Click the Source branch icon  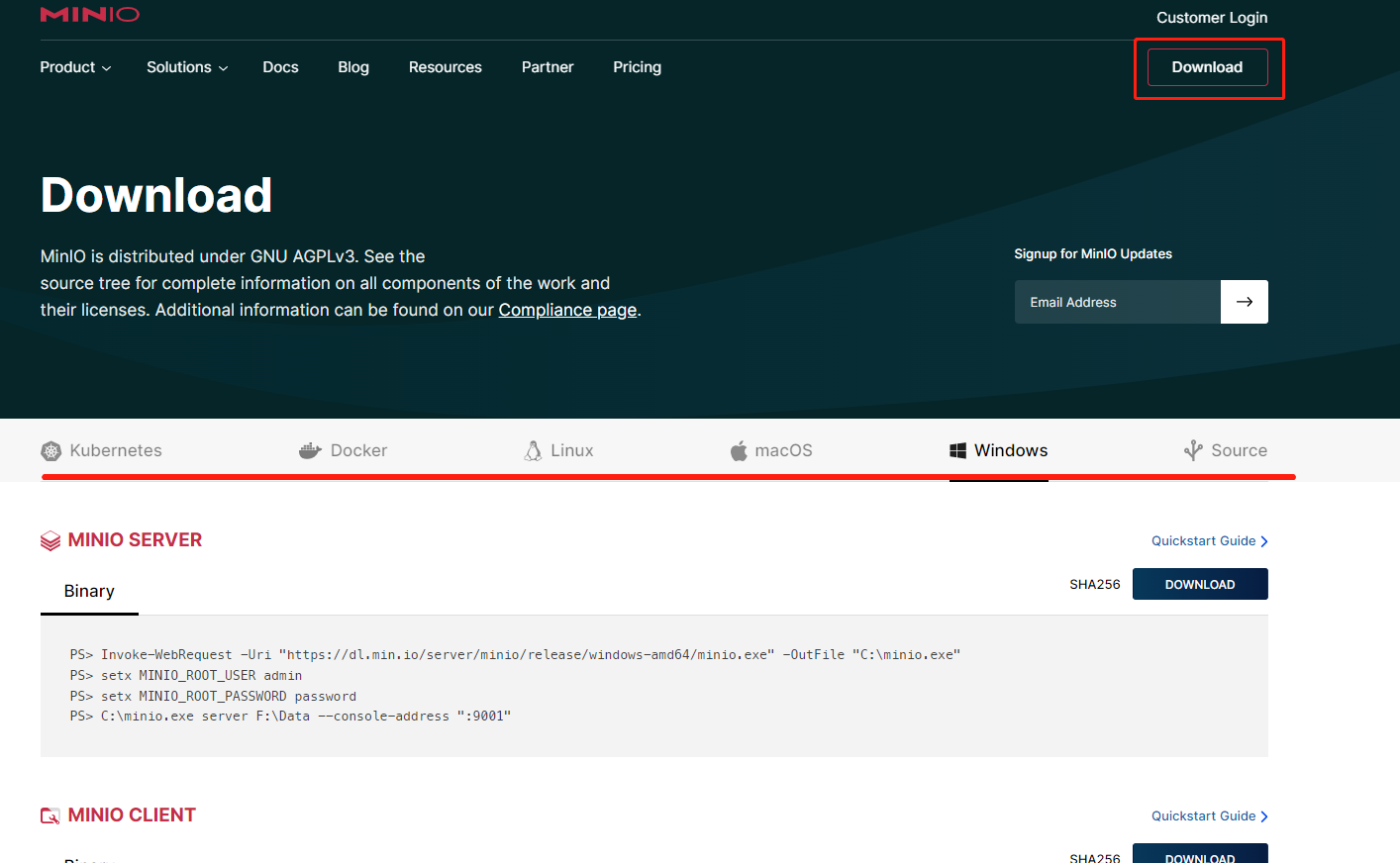pyautogui.click(x=1193, y=451)
